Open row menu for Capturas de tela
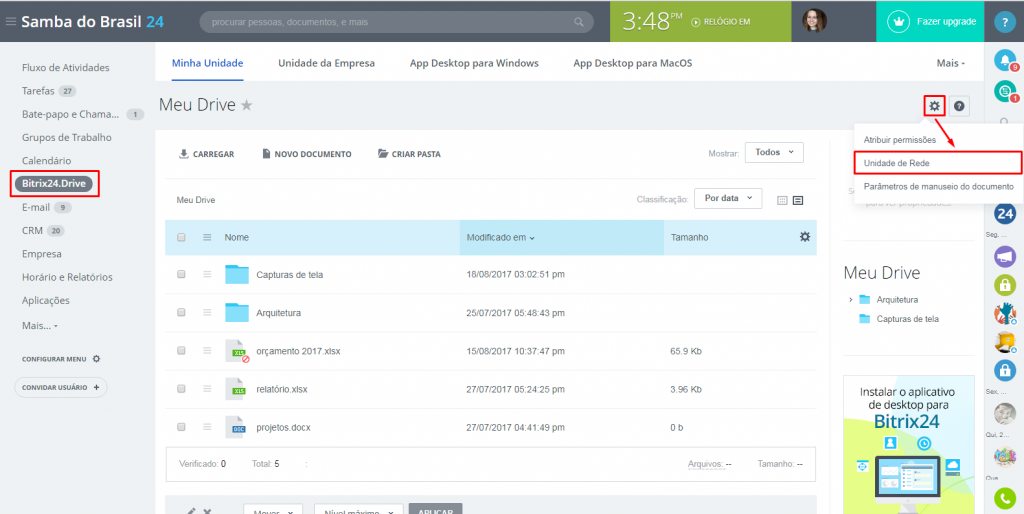This screenshot has width=1024, height=514. pyautogui.click(x=207, y=274)
